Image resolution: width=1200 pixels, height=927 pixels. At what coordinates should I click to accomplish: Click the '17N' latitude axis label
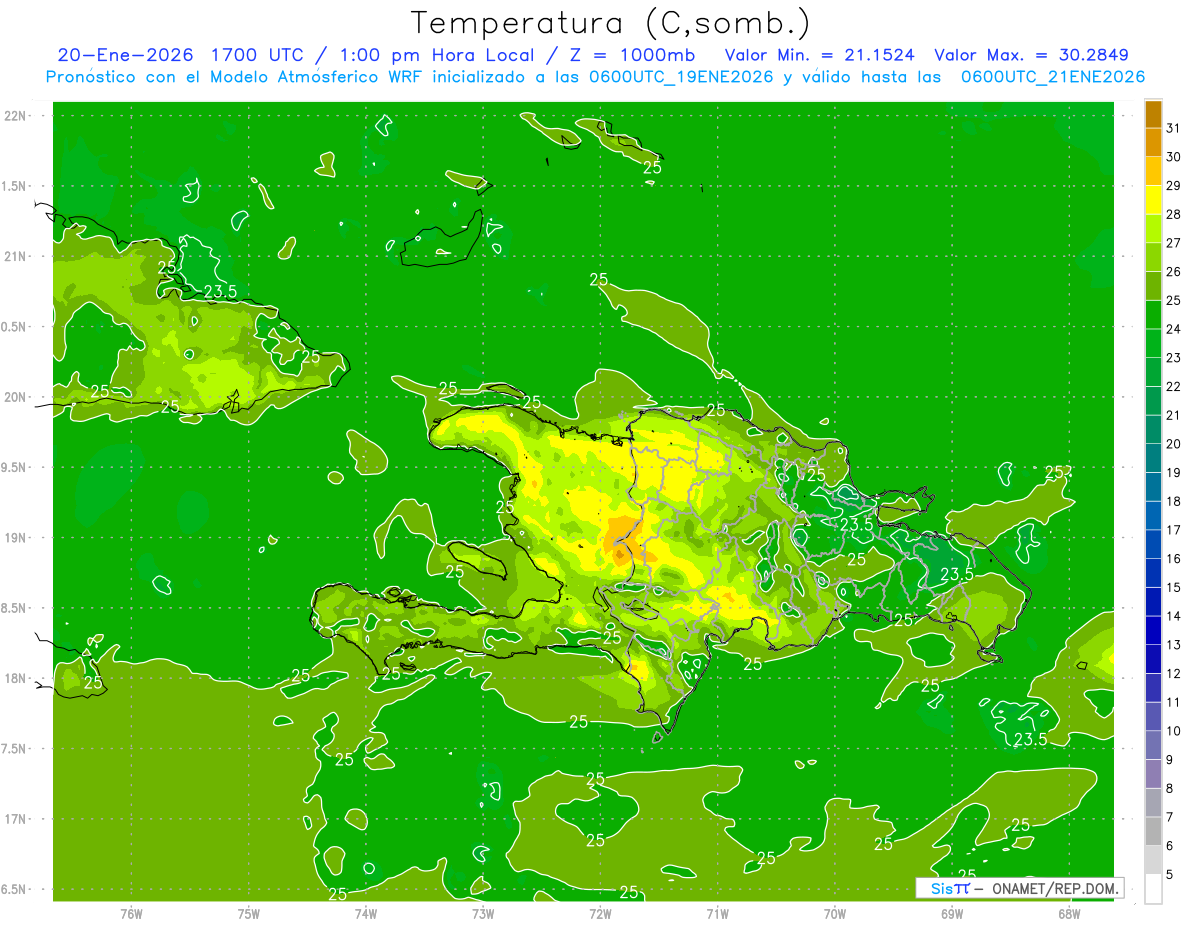tap(15, 819)
